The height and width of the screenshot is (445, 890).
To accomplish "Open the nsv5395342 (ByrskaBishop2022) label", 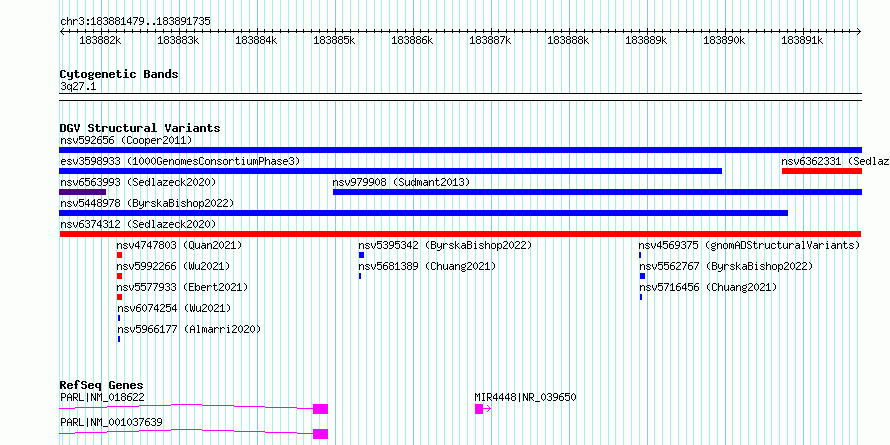I will point(445,245).
